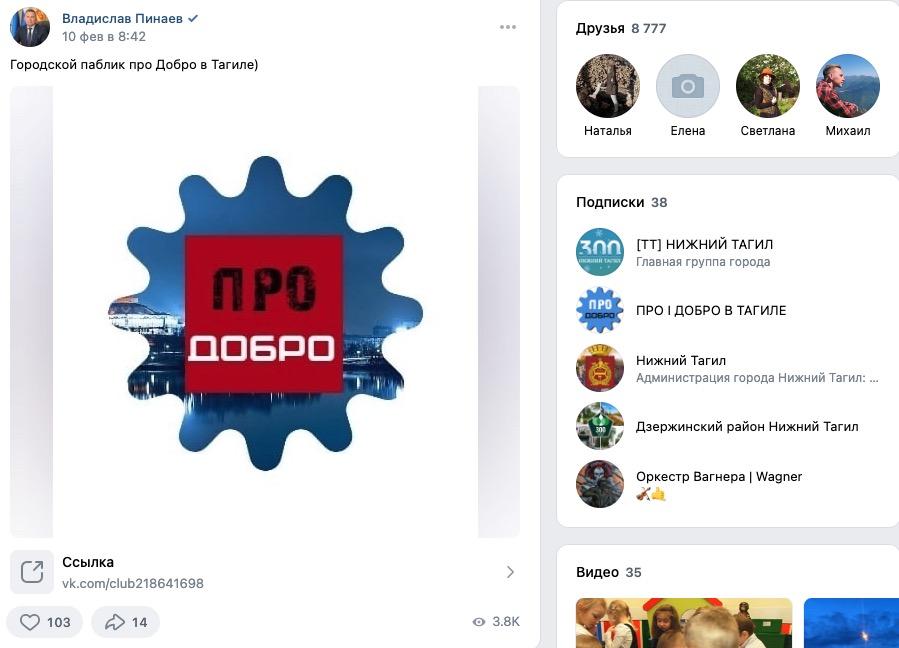Viewport: 899px width, 648px height.
Task: Open the Дзержинский район group avatar
Action: tap(600, 427)
